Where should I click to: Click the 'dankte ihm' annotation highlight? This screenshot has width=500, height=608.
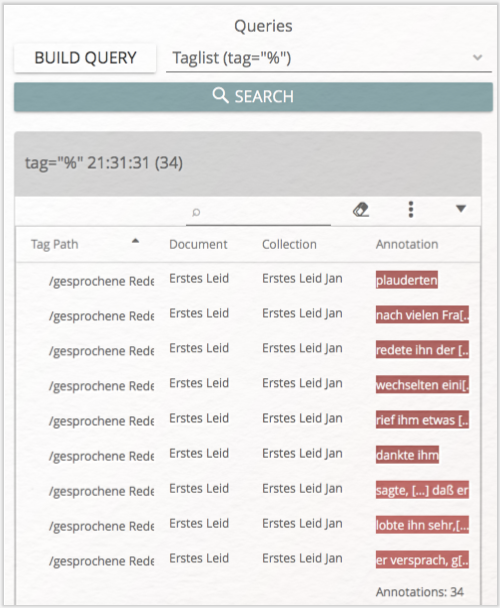tap(407, 455)
